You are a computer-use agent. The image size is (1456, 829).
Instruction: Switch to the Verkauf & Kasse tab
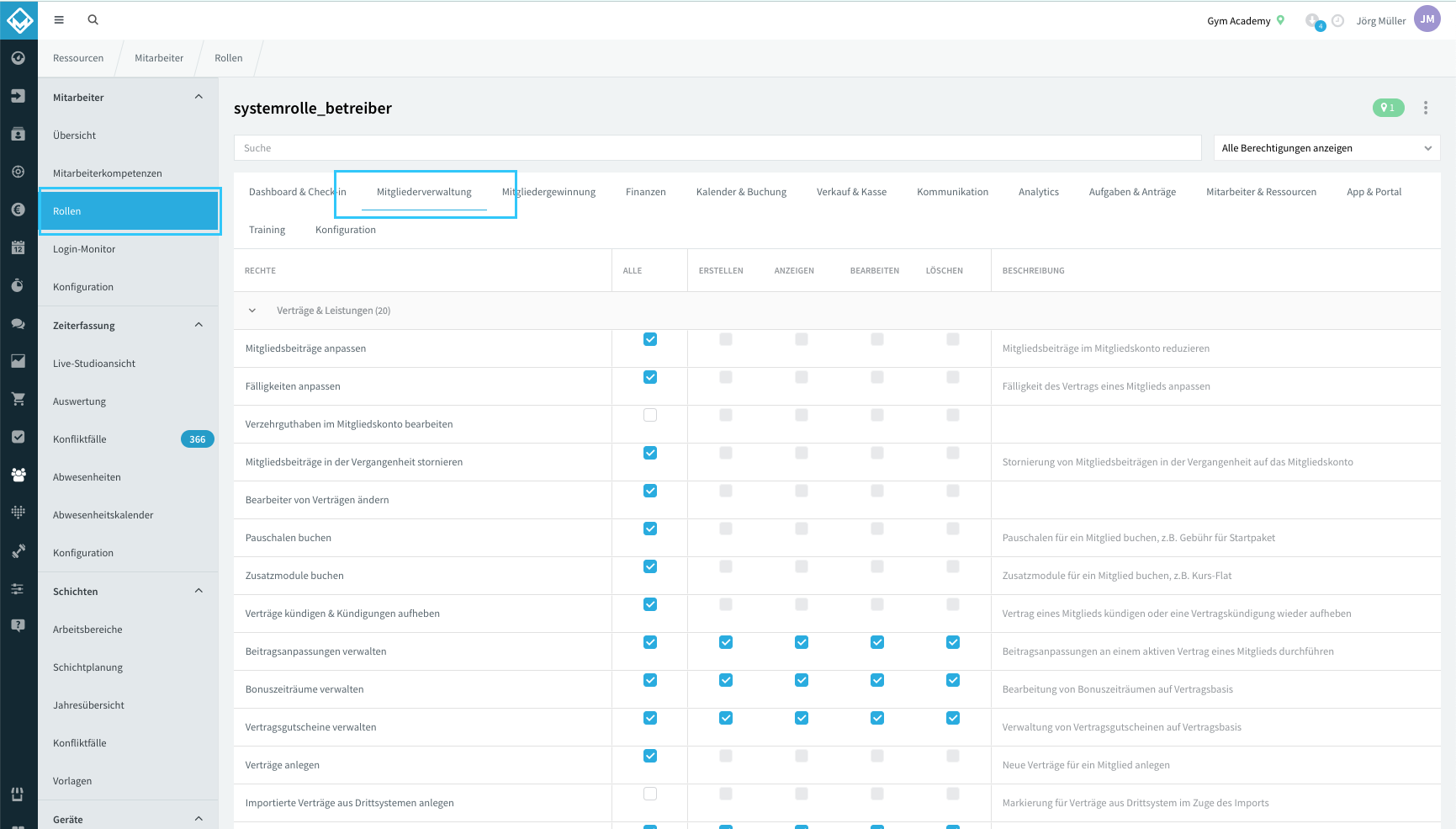click(x=851, y=192)
